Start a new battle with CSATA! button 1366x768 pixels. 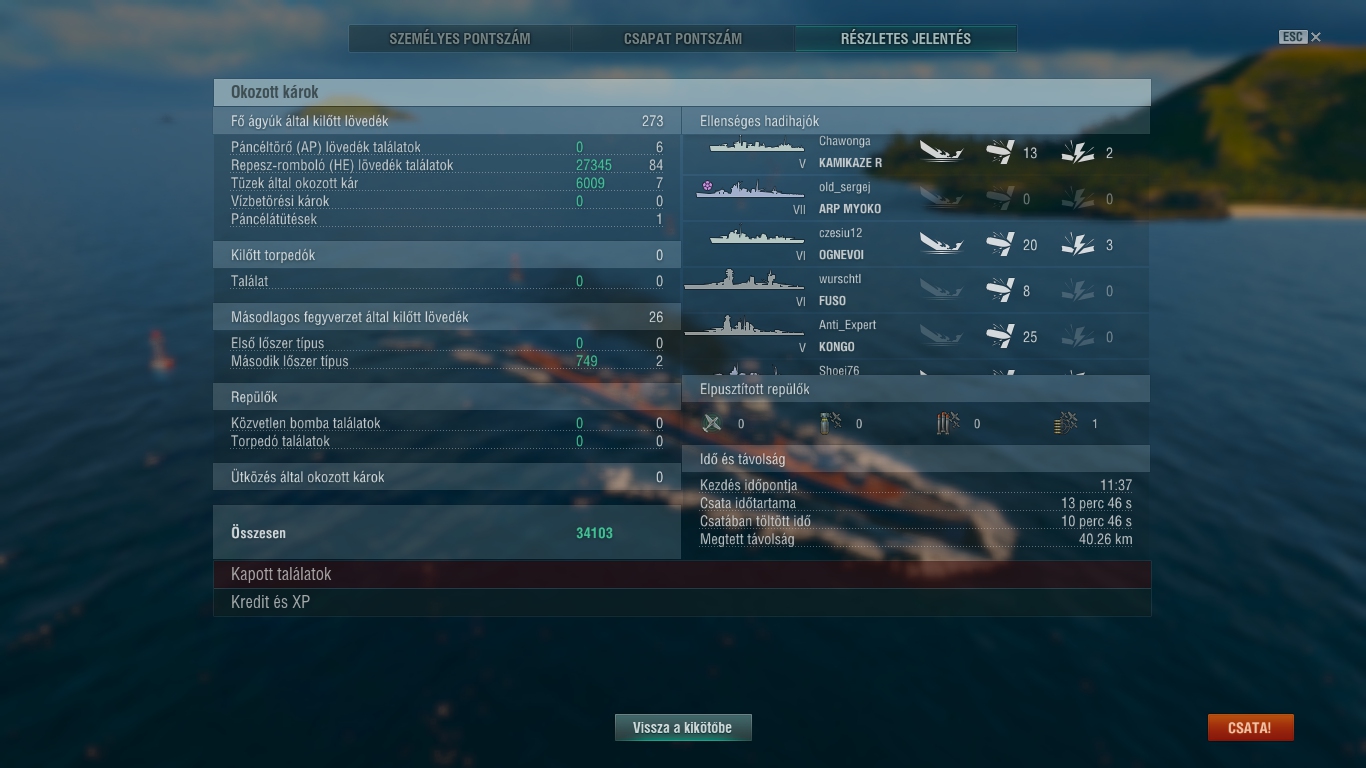(x=1250, y=728)
